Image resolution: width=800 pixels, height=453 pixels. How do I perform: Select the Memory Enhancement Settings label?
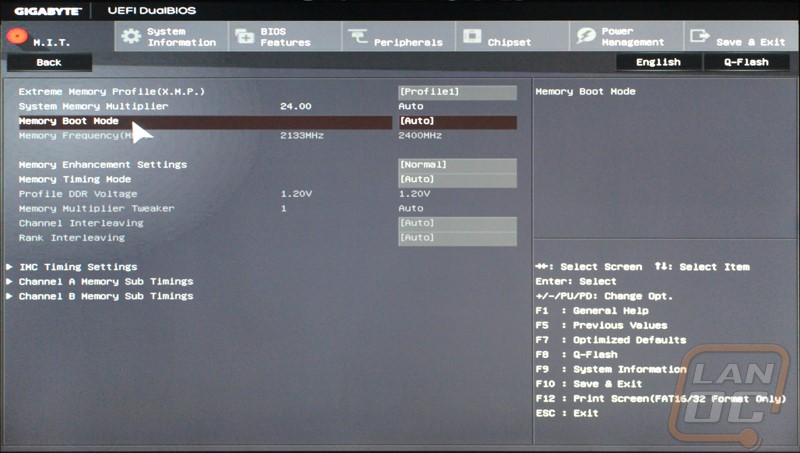click(103, 165)
